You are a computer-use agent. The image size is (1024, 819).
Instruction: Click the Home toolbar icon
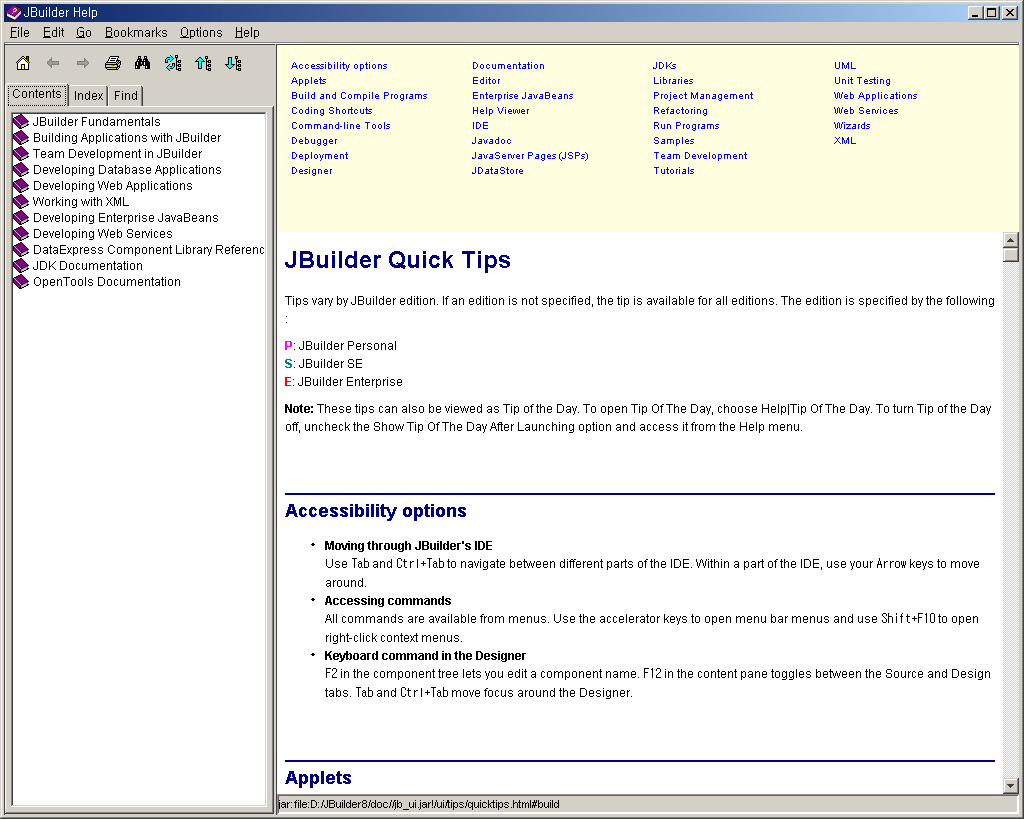[23, 63]
